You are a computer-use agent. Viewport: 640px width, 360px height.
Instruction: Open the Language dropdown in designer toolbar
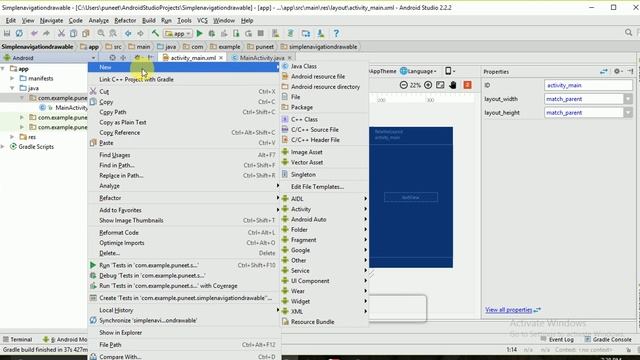pyautogui.click(x=418, y=71)
